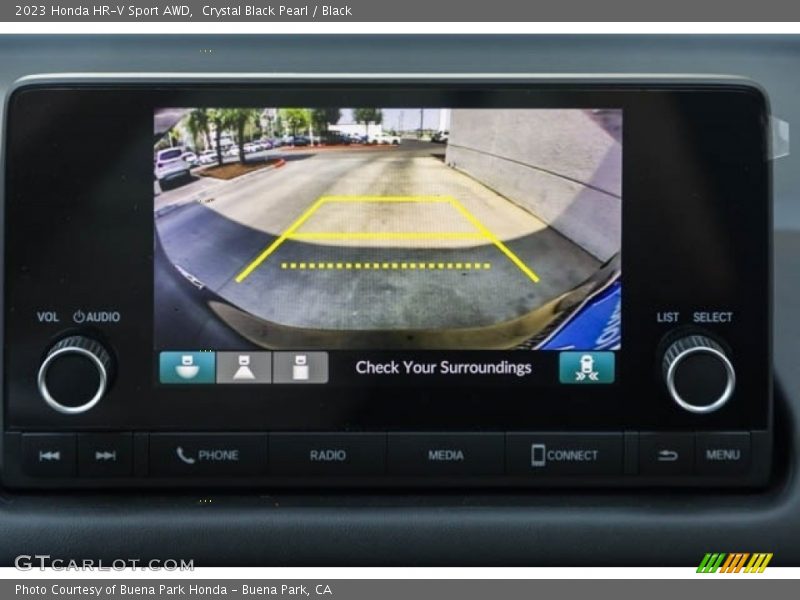This screenshot has height=600, width=800.
Task: Click the Check Your Surroundings message
Action: [443, 367]
